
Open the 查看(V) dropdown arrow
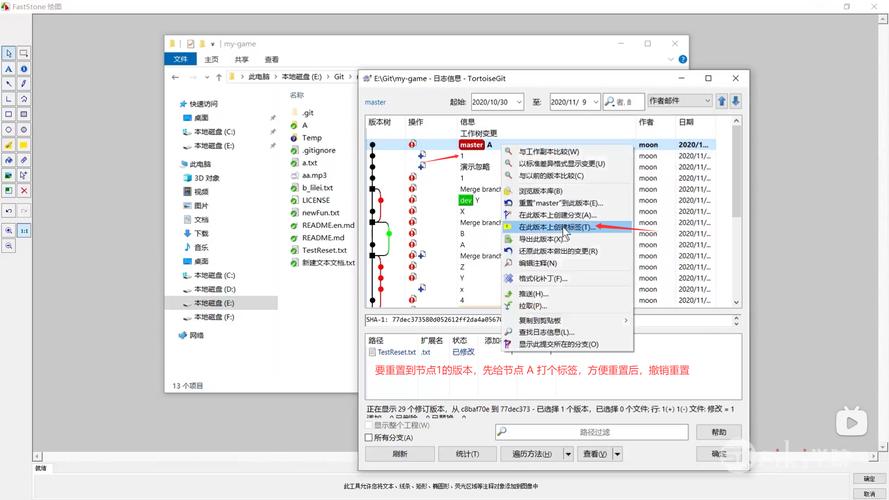pos(617,454)
